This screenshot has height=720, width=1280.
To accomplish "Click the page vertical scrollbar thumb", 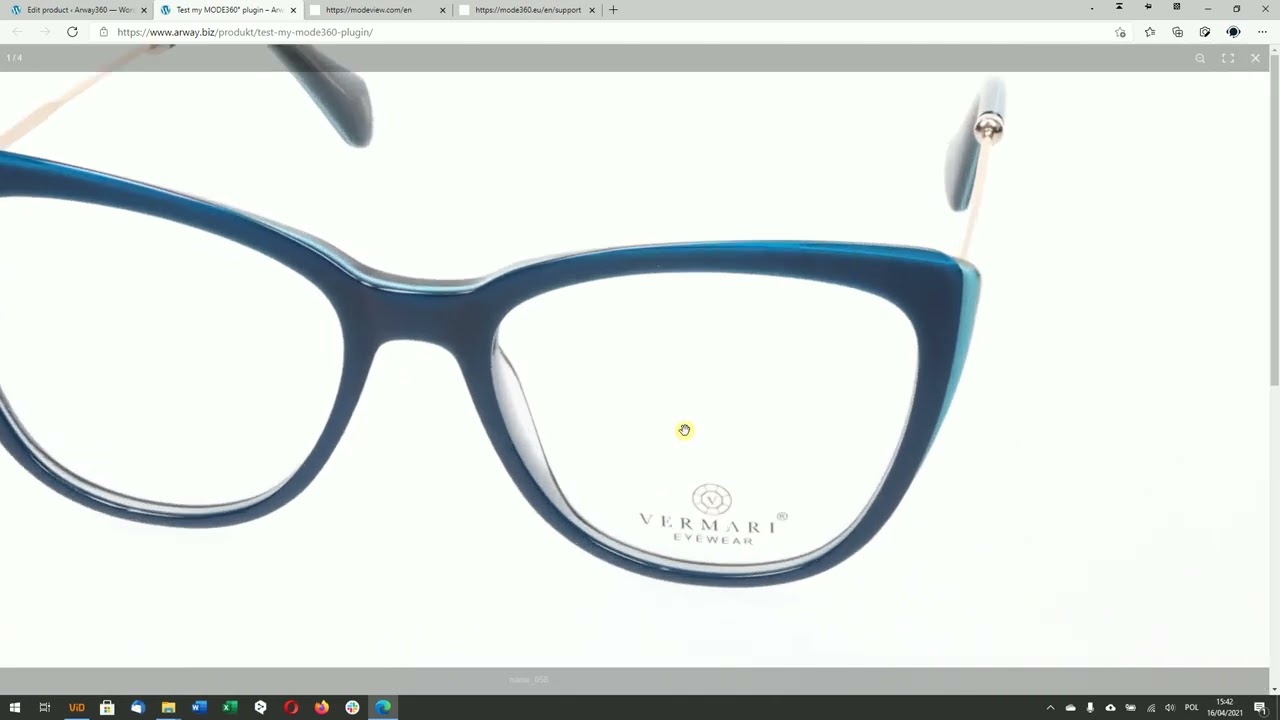I will (1274, 220).
